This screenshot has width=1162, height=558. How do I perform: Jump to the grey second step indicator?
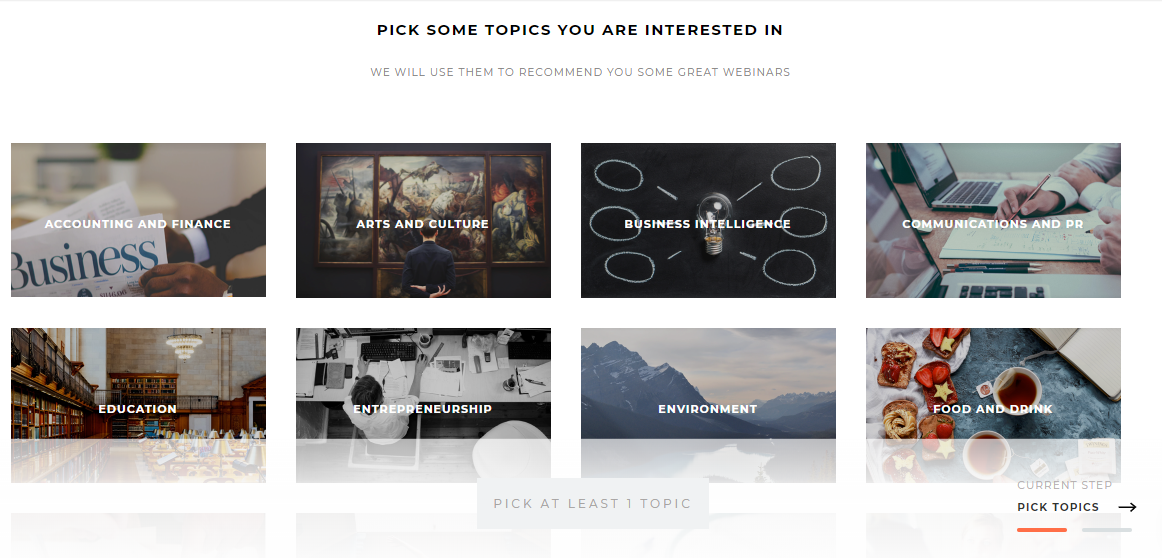coord(1106,529)
